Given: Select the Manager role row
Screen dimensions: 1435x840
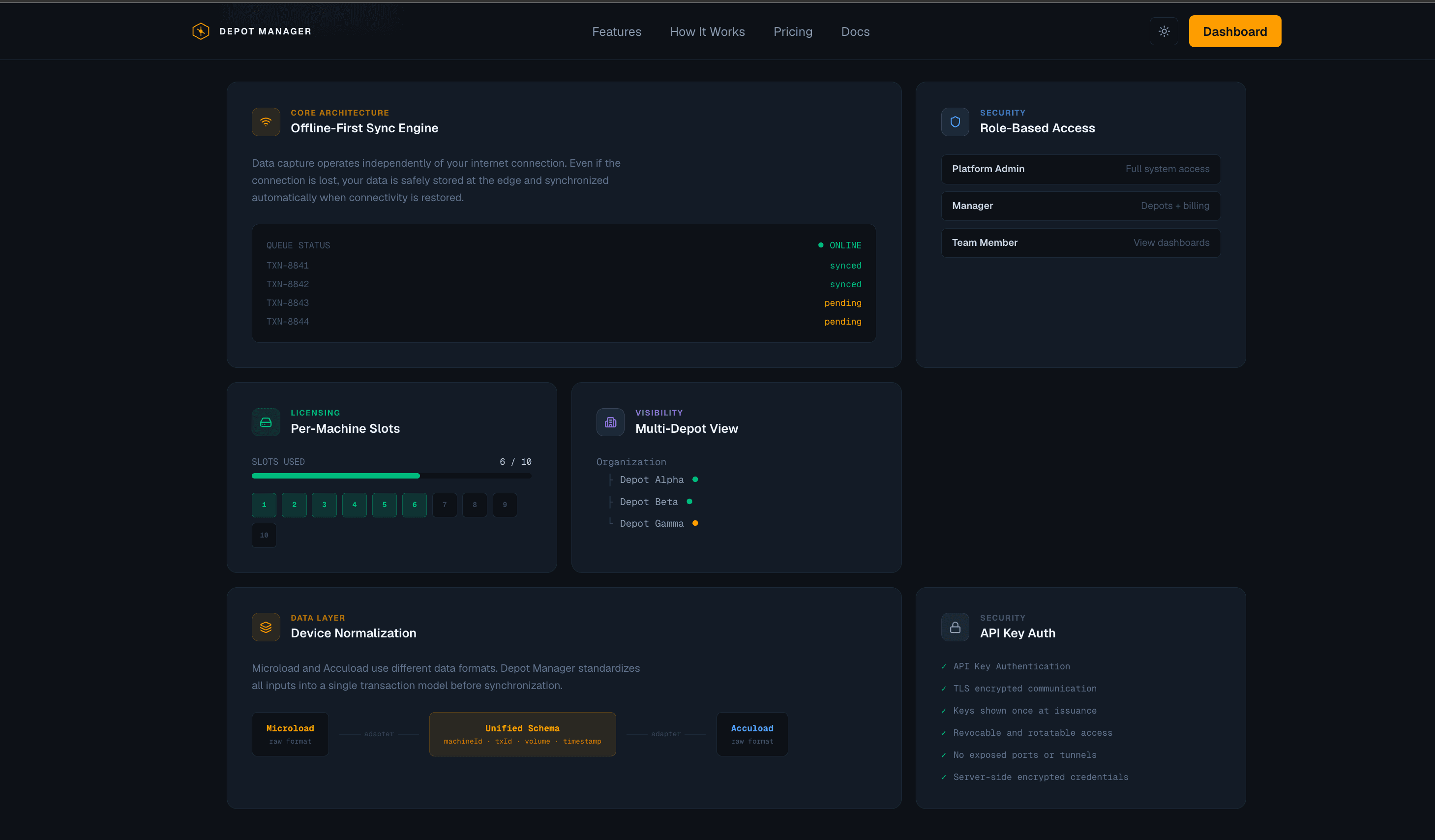Looking at the screenshot, I should [x=1080, y=206].
